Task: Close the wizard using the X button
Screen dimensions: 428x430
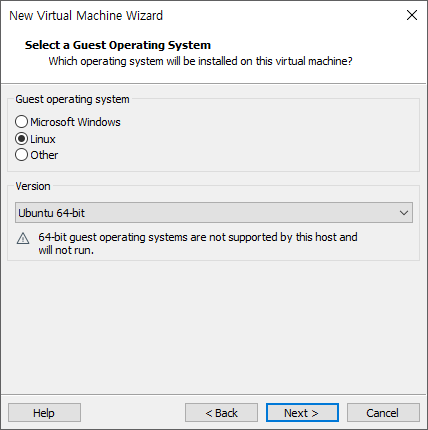Action: 412,15
